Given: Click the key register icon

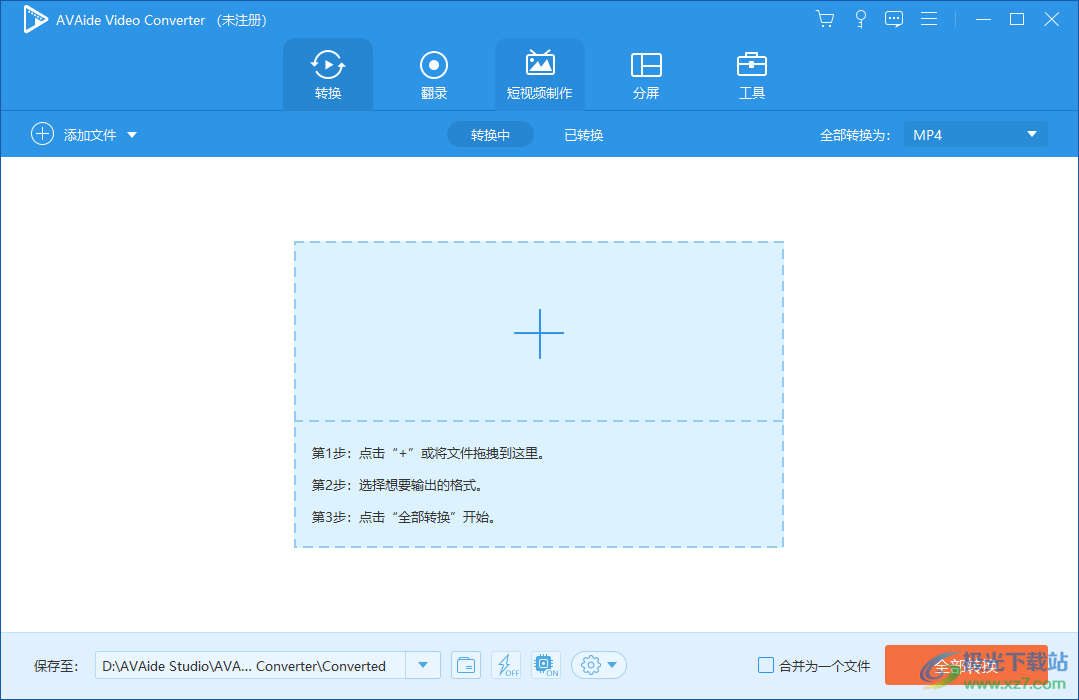Looking at the screenshot, I should [x=860, y=19].
